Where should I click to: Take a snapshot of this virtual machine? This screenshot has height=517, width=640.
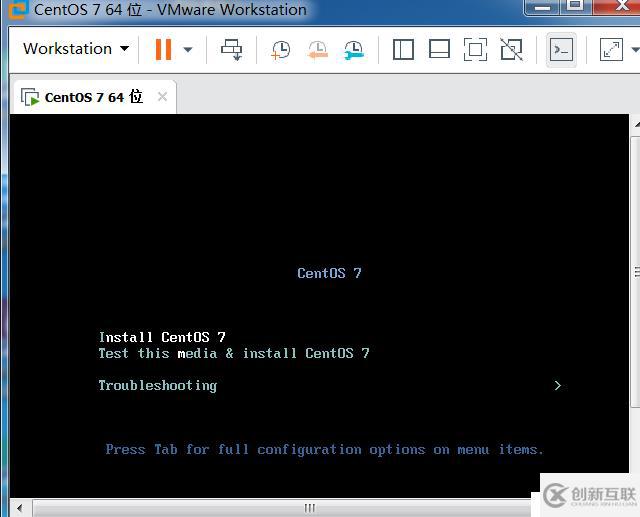coord(280,50)
